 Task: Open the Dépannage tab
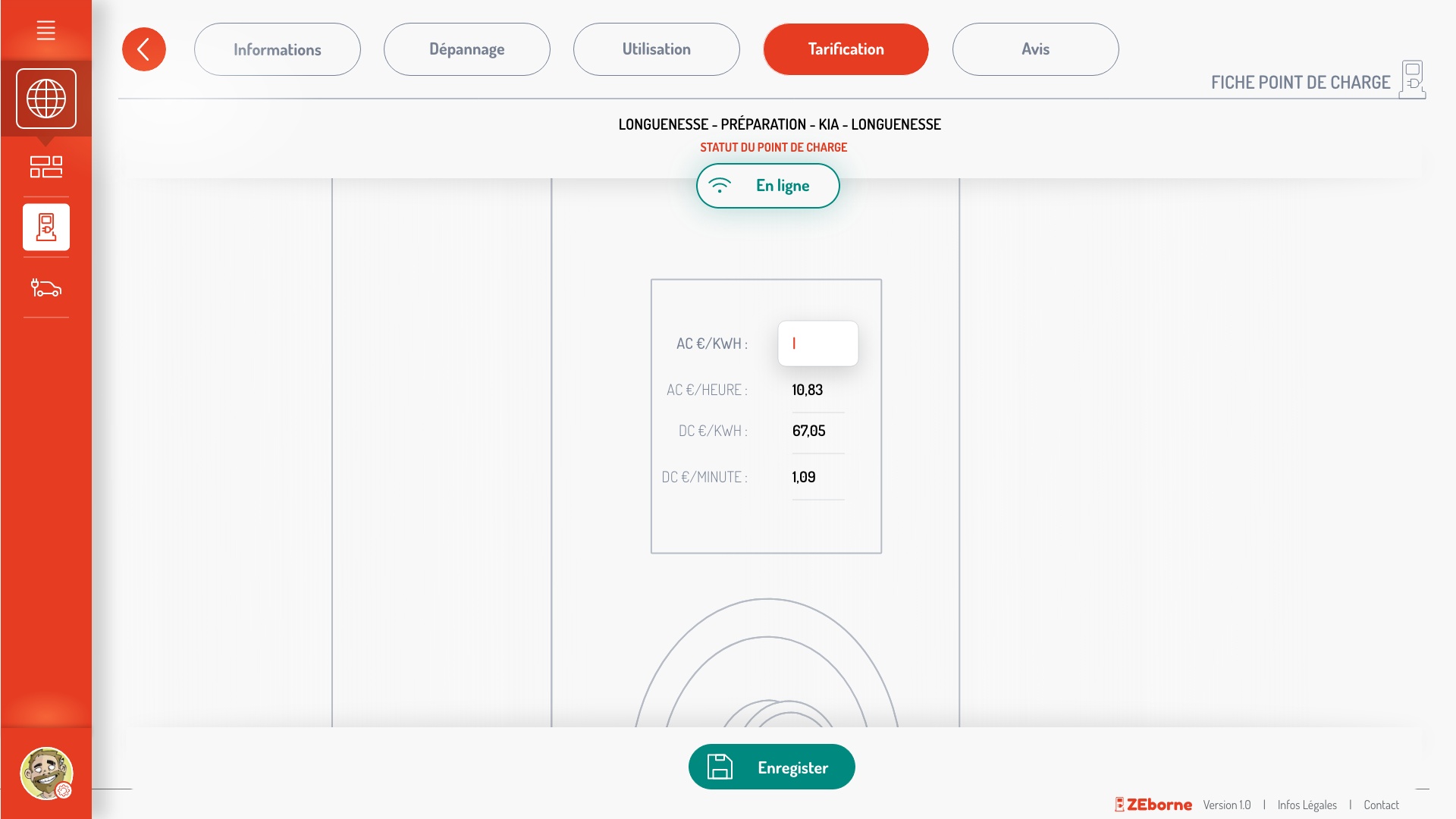click(466, 49)
